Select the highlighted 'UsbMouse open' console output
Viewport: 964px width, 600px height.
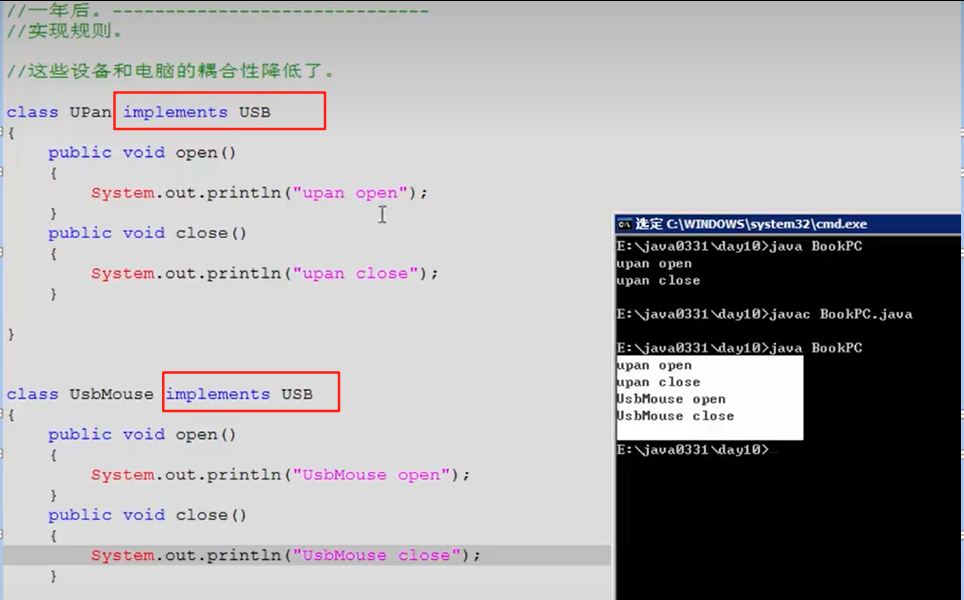tap(671, 399)
